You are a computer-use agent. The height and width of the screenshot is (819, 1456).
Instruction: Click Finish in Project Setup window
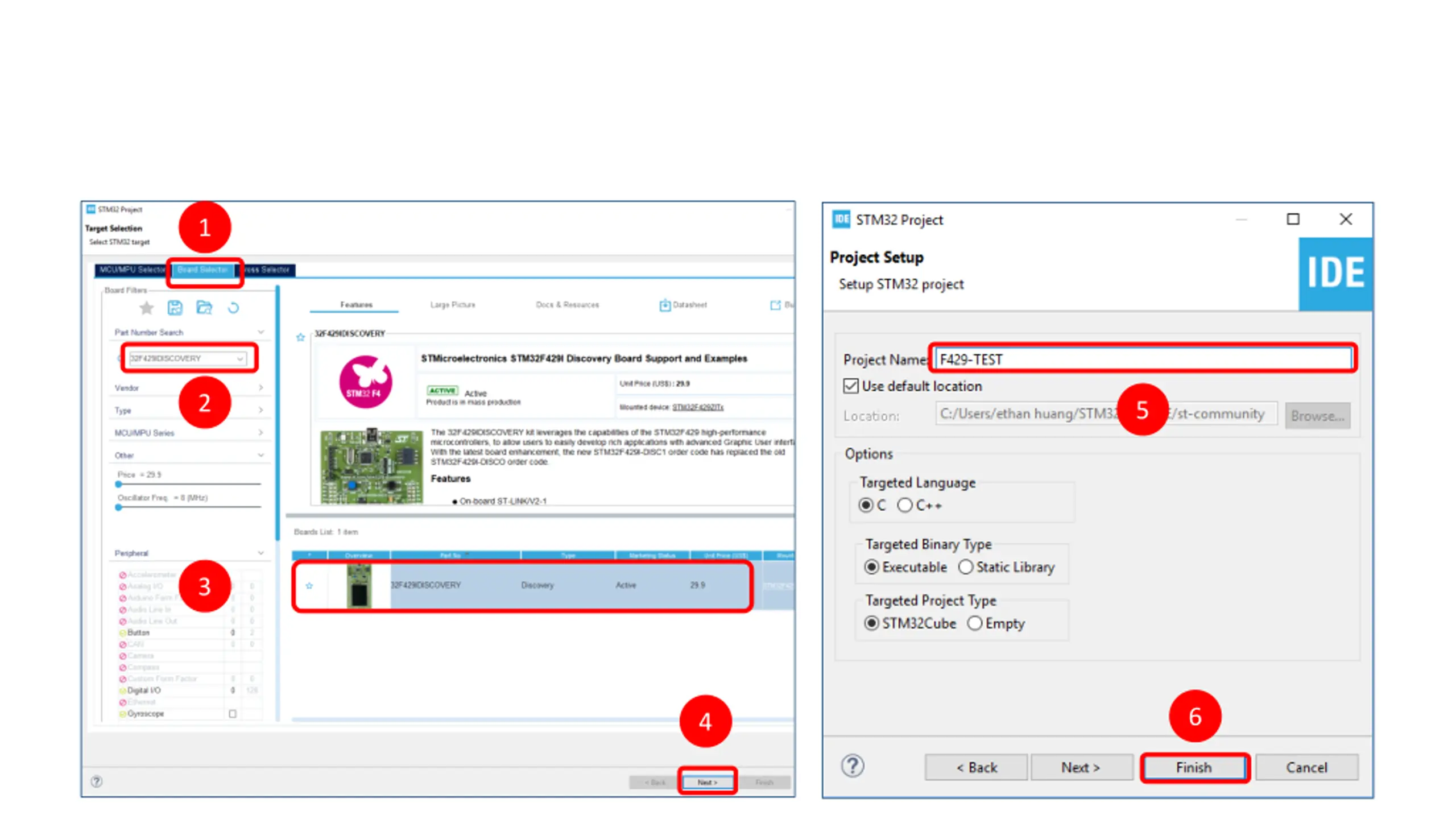1193,768
